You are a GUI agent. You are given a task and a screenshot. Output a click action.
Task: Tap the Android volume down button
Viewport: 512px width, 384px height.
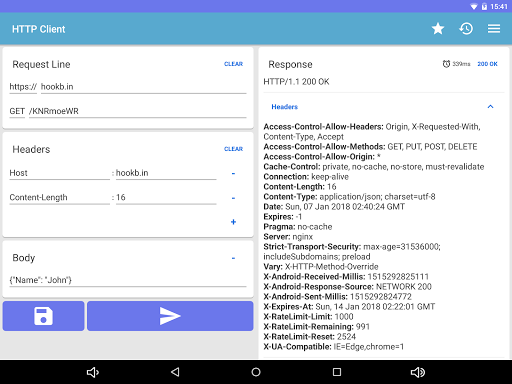(x=93, y=372)
